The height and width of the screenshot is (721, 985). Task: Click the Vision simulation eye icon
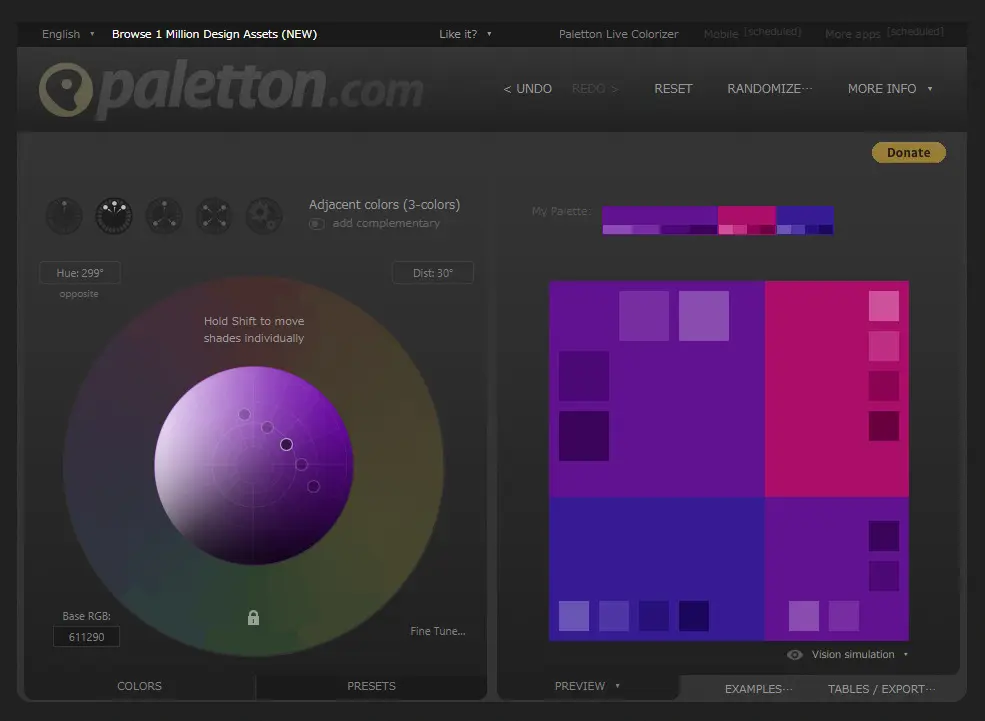pos(795,655)
